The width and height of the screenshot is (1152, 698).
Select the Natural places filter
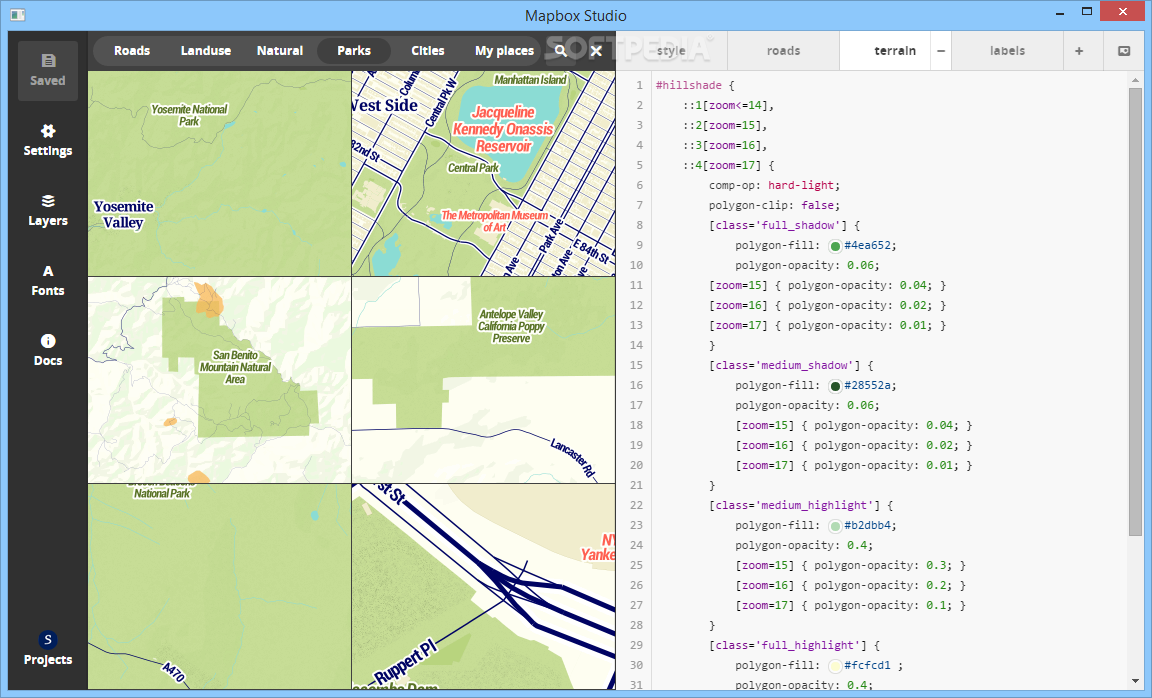tap(280, 51)
